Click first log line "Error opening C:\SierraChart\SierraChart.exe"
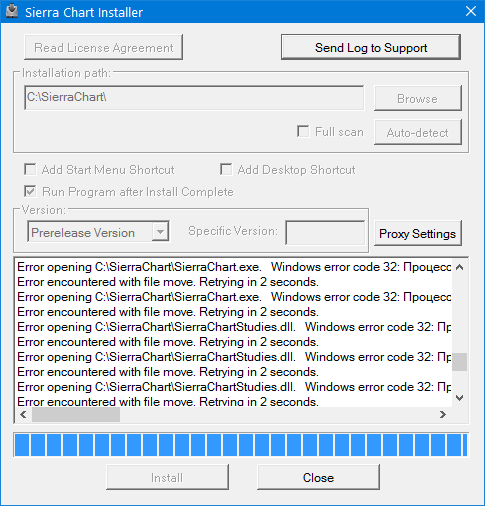 234,267
